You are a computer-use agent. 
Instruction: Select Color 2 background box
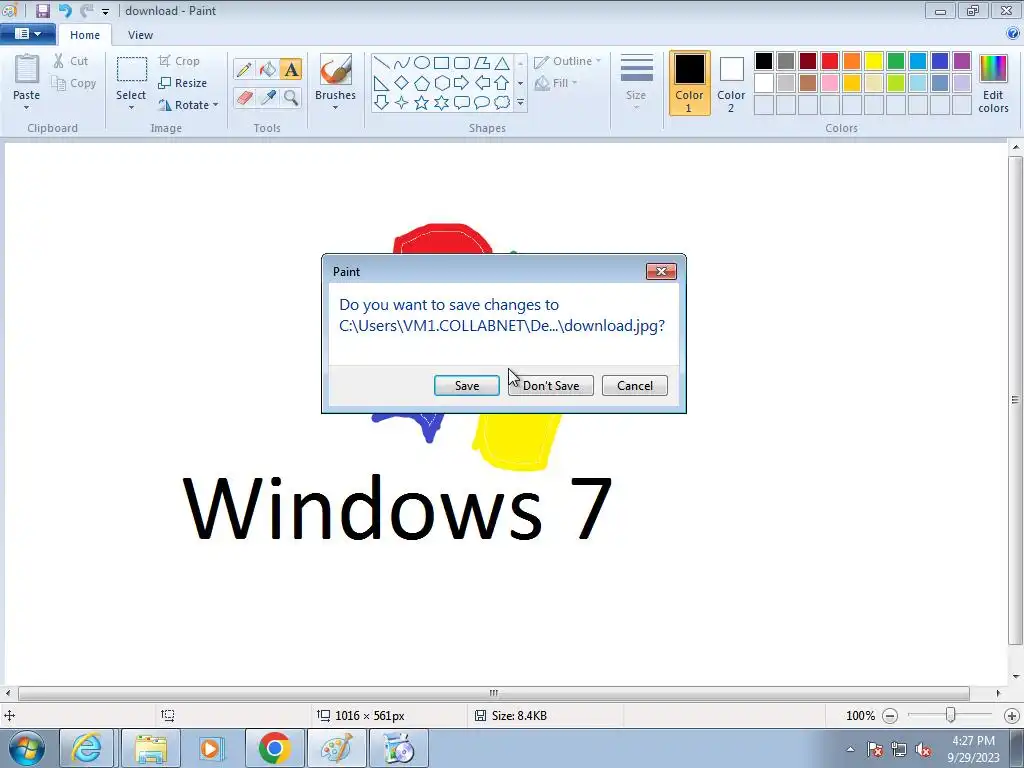pos(731,83)
